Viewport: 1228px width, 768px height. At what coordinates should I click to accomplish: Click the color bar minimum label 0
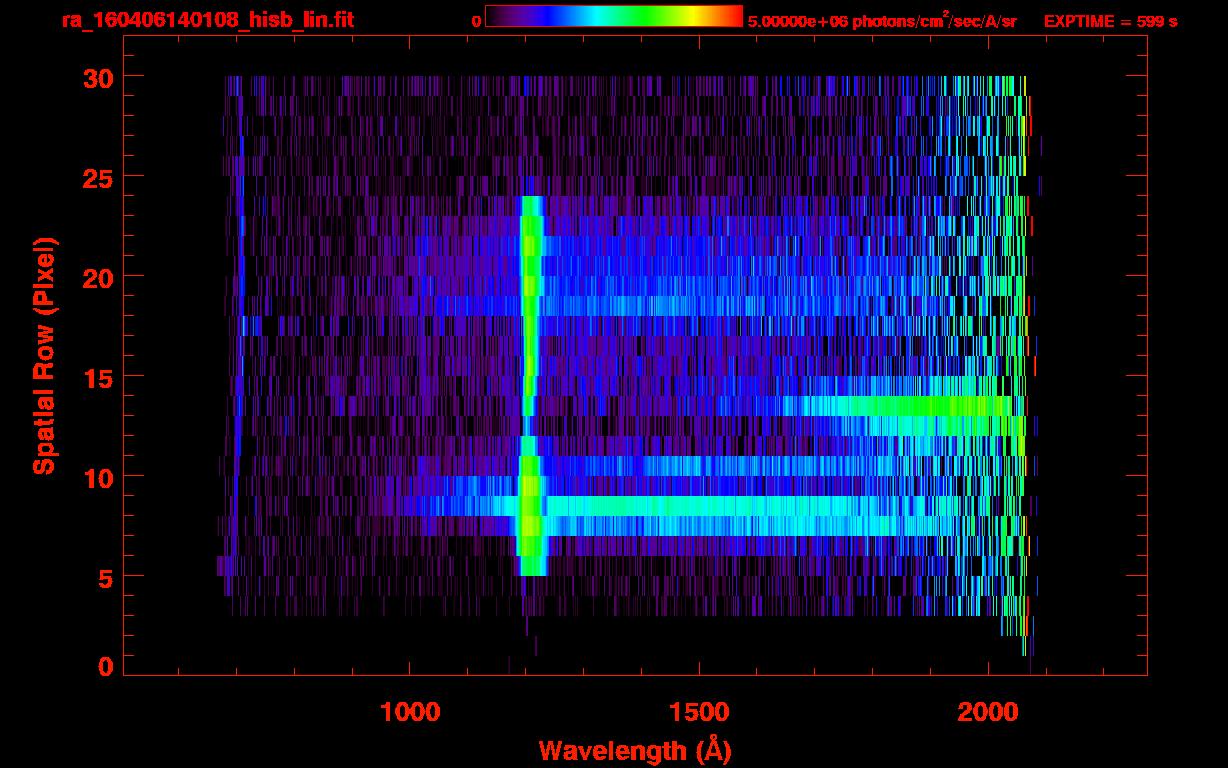tap(476, 21)
